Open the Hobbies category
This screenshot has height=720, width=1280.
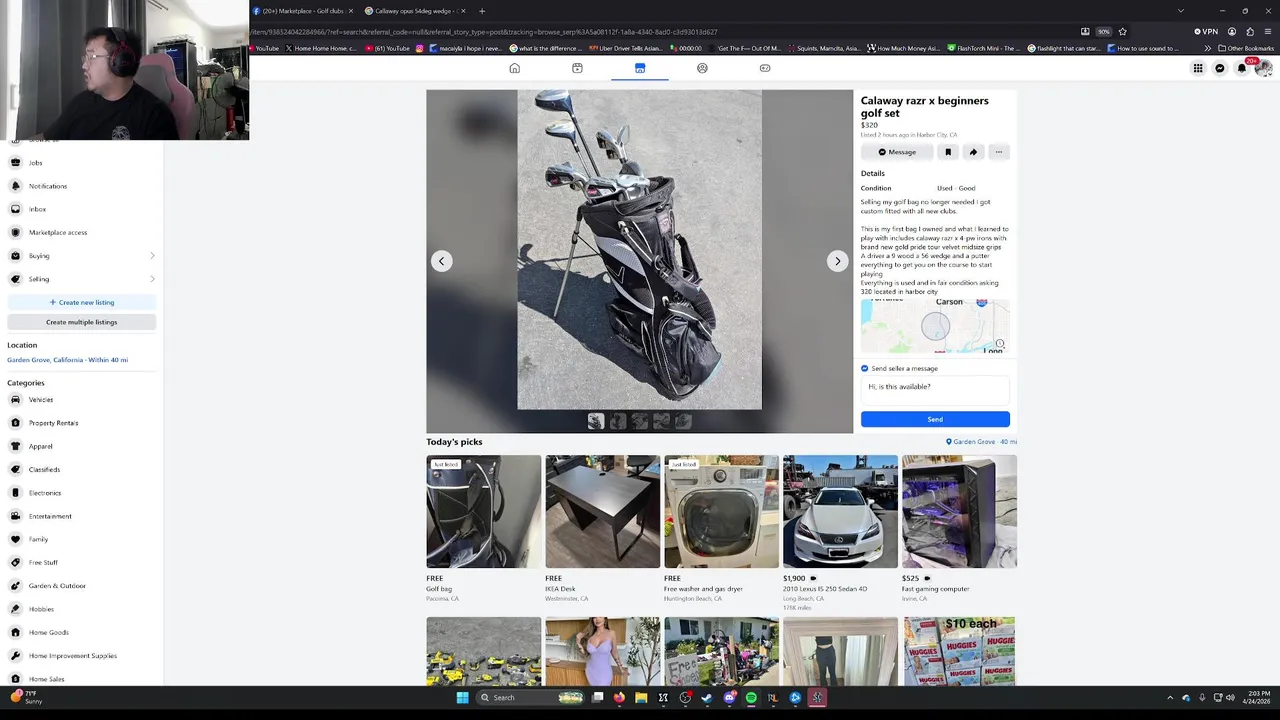pyautogui.click(x=82, y=609)
